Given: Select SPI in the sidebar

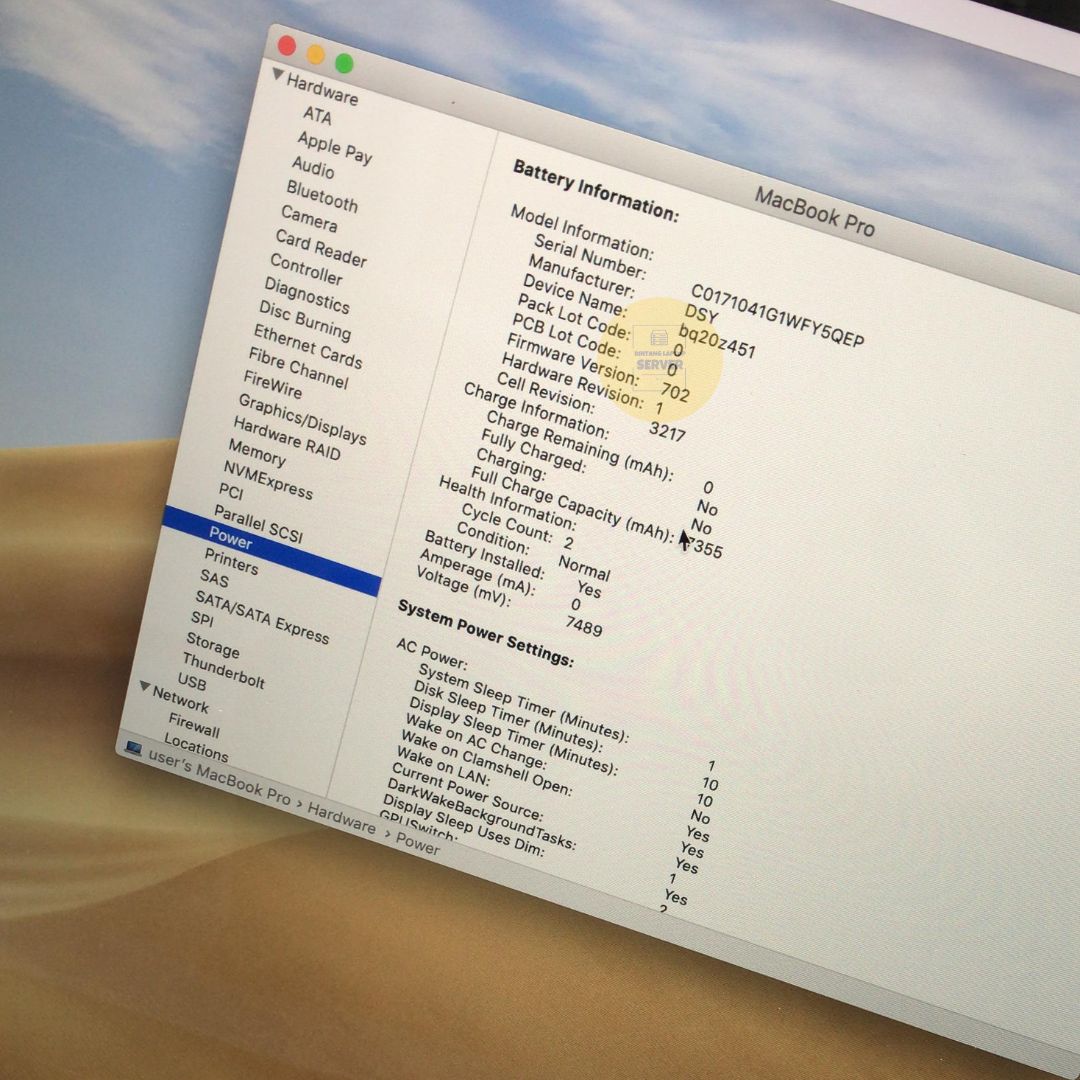Looking at the screenshot, I should tap(202, 619).
